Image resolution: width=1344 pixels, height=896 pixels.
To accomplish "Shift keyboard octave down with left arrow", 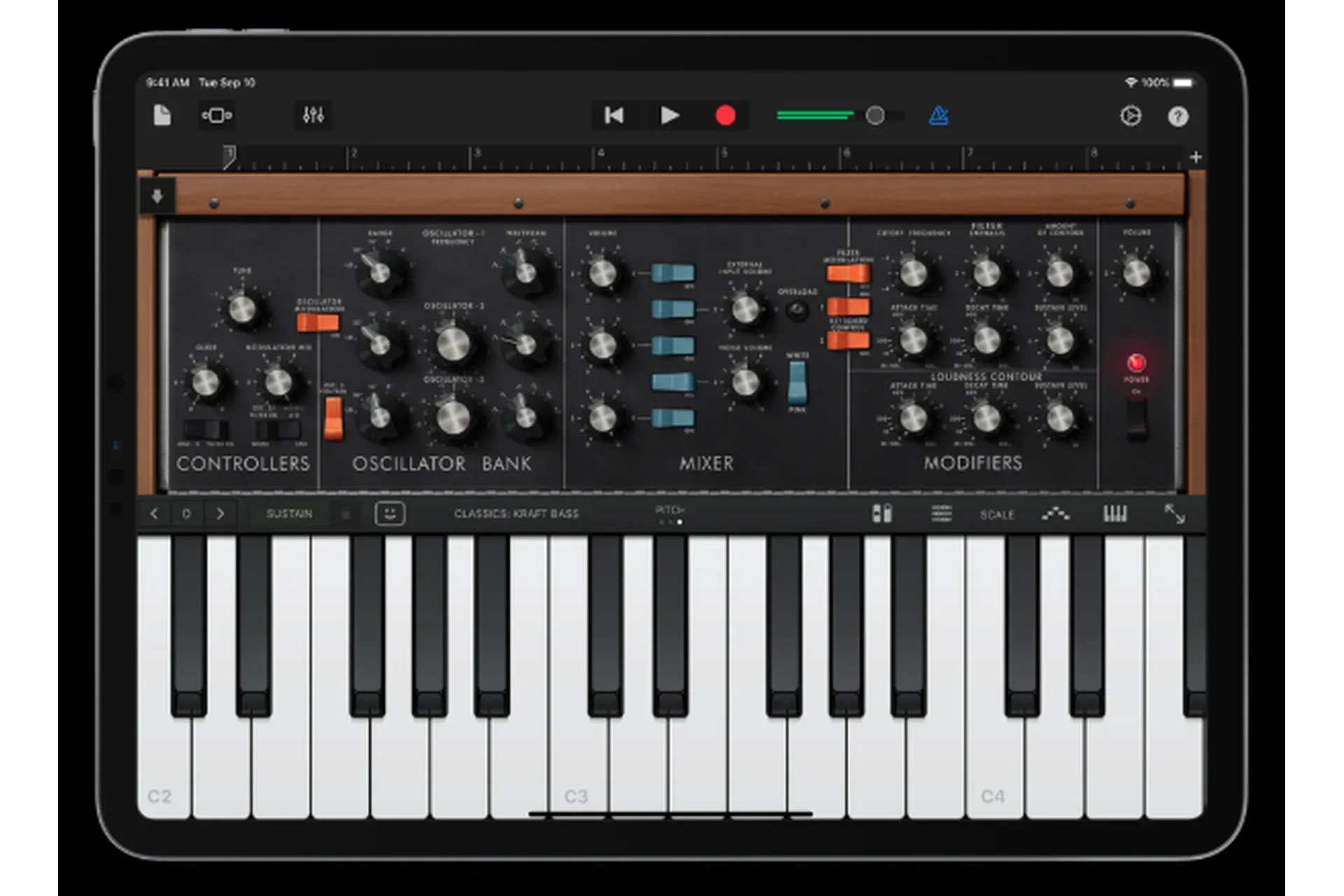I will [154, 514].
